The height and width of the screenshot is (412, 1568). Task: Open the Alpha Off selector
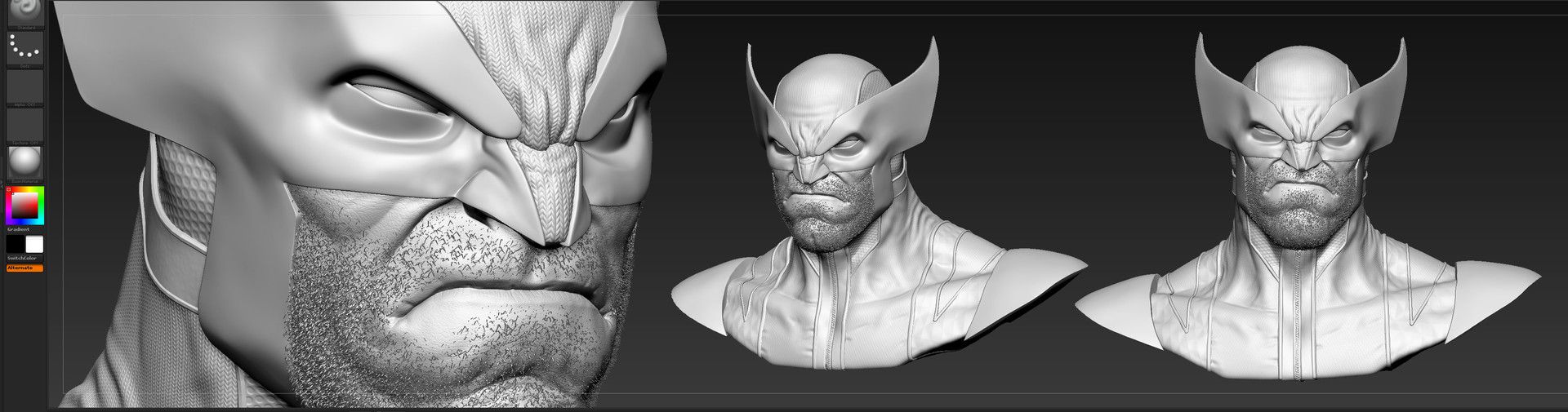click(24, 86)
